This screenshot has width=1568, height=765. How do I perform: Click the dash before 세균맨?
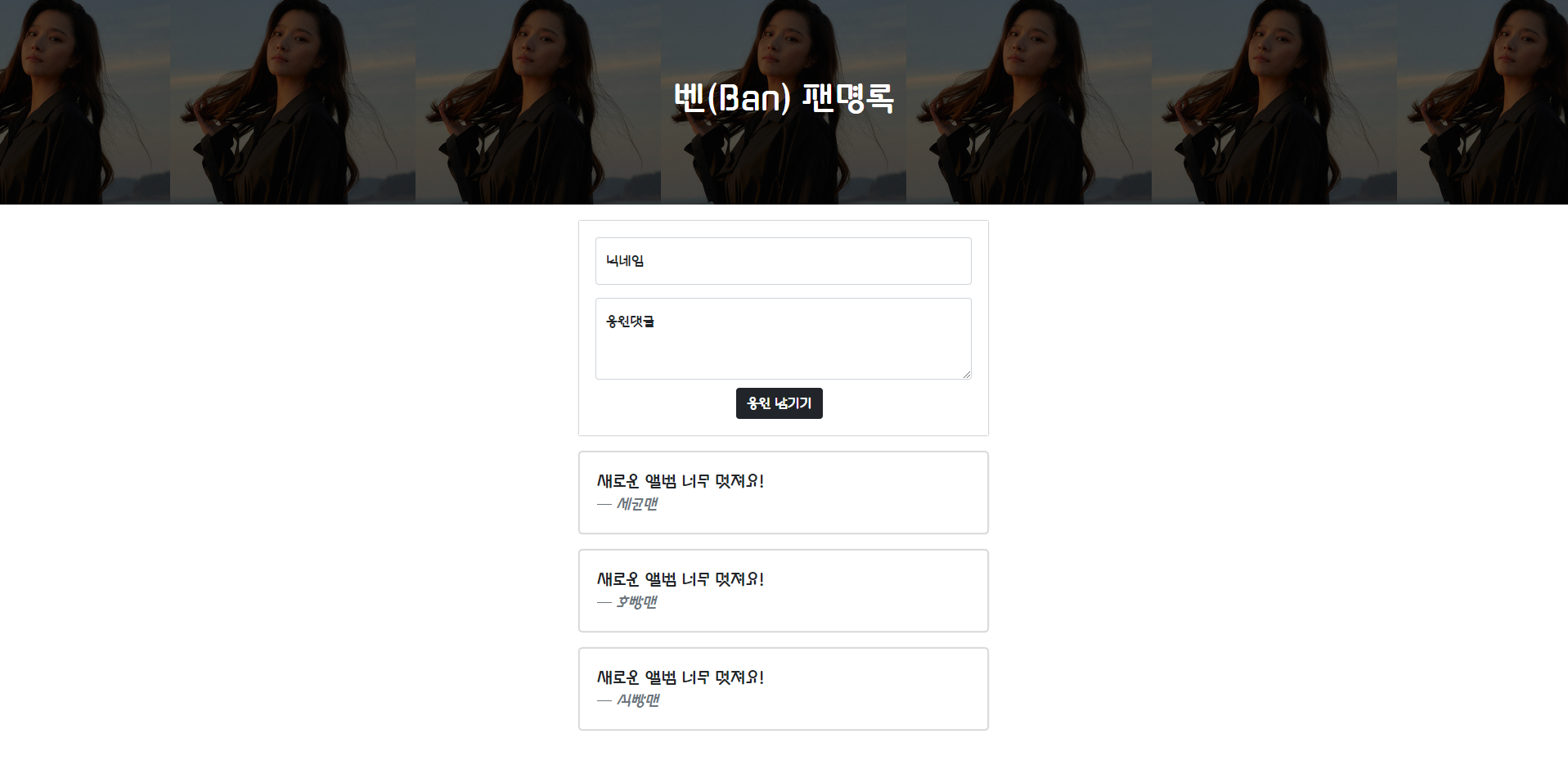click(x=604, y=505)
